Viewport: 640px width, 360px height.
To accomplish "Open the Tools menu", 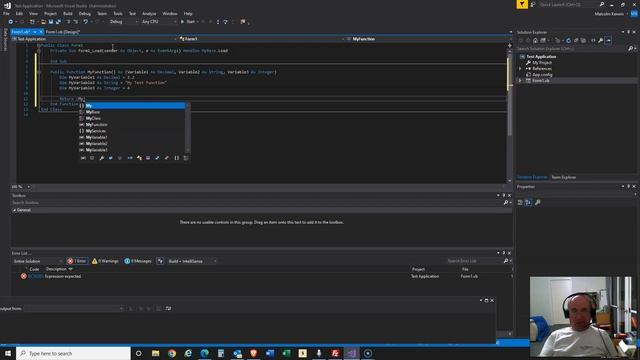I will (118, 13).
